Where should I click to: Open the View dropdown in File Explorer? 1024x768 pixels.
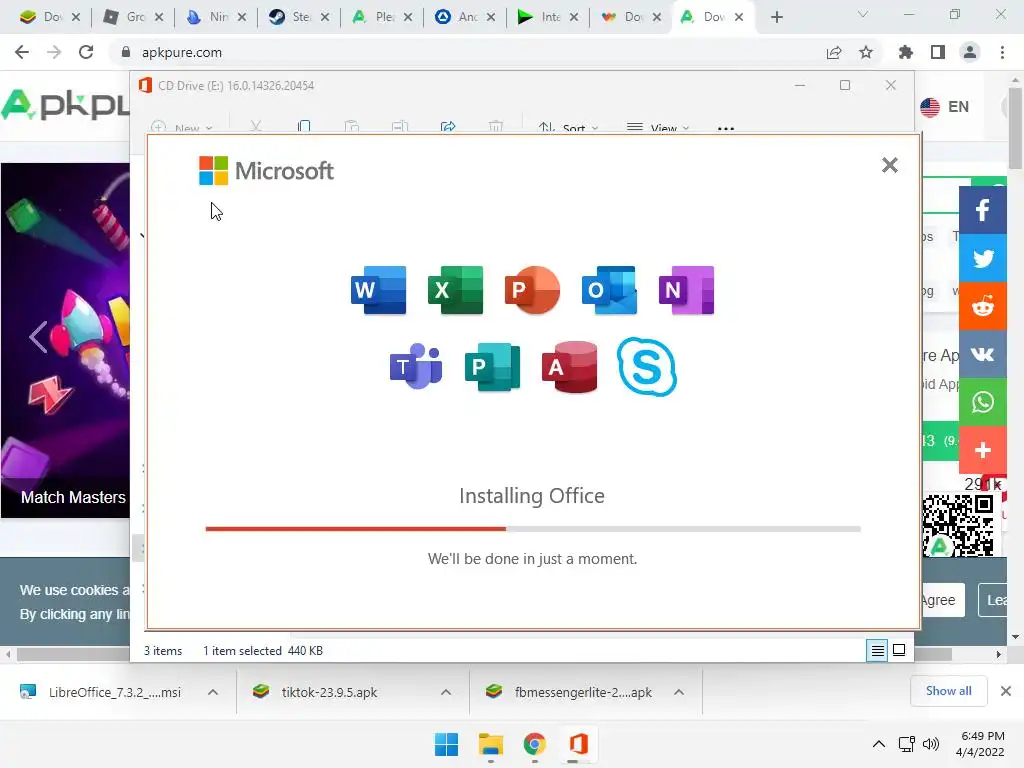pos(658,127)
